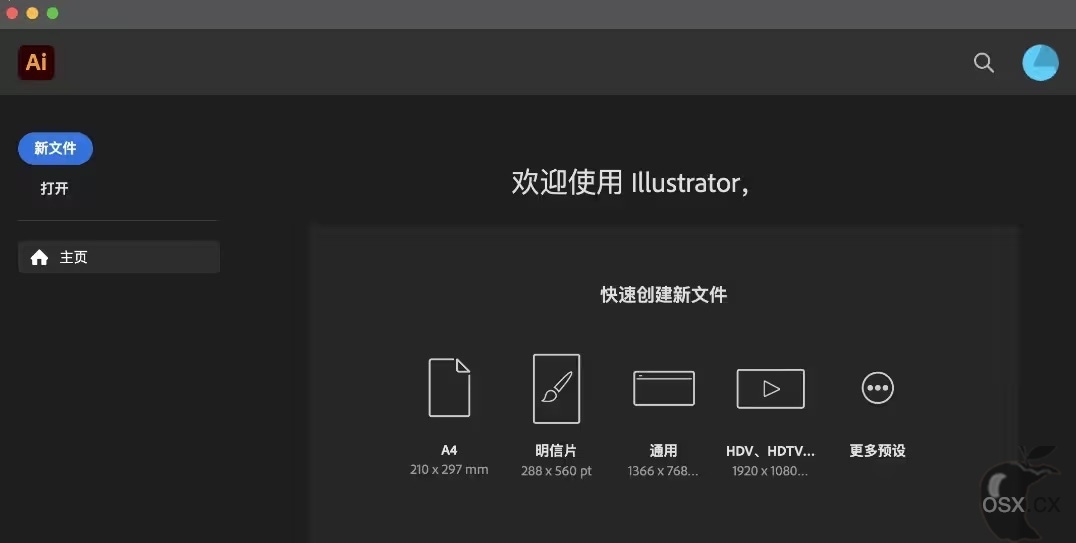Click the 210 x 297 mm size text
1076x543 pixels.
click(449, 470)
